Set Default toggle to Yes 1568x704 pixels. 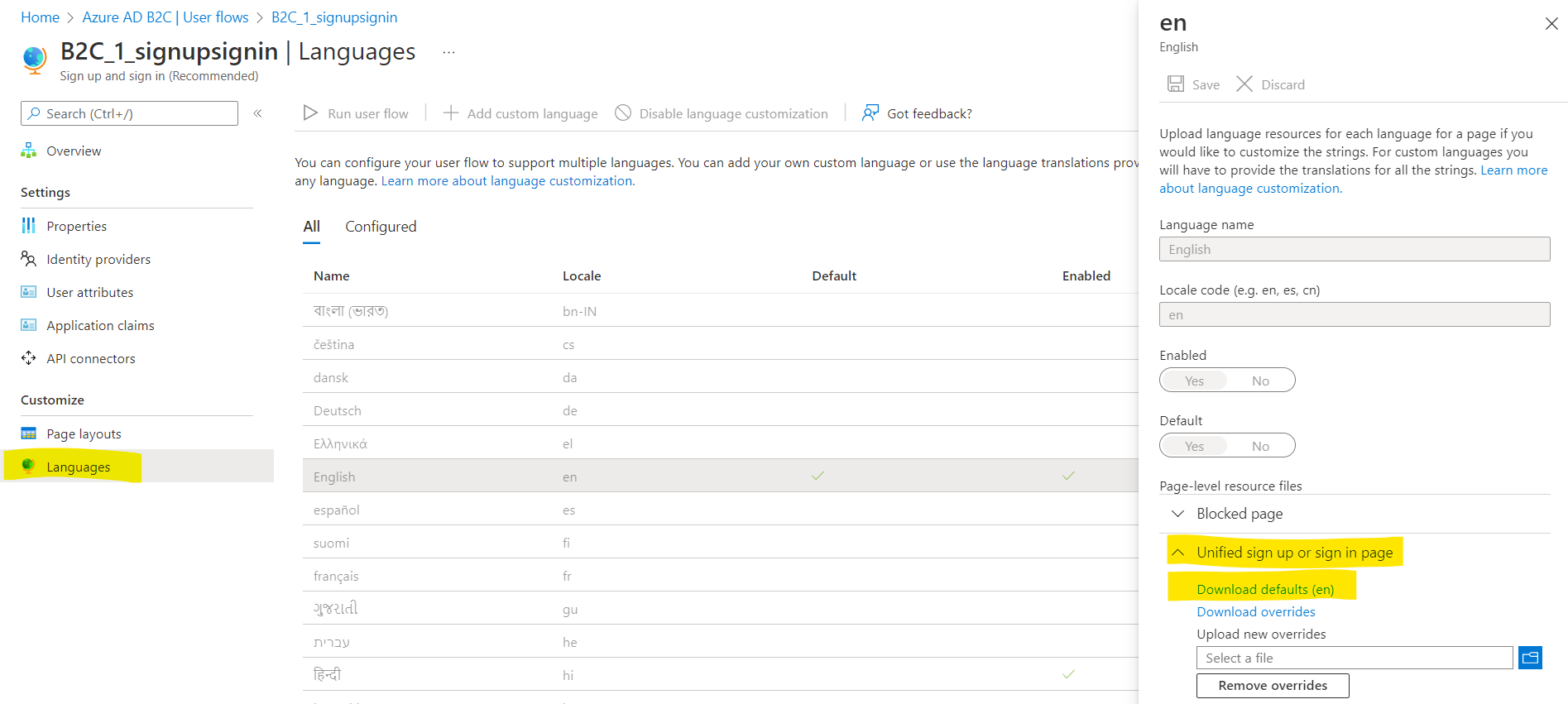(x=1194, y=446)
